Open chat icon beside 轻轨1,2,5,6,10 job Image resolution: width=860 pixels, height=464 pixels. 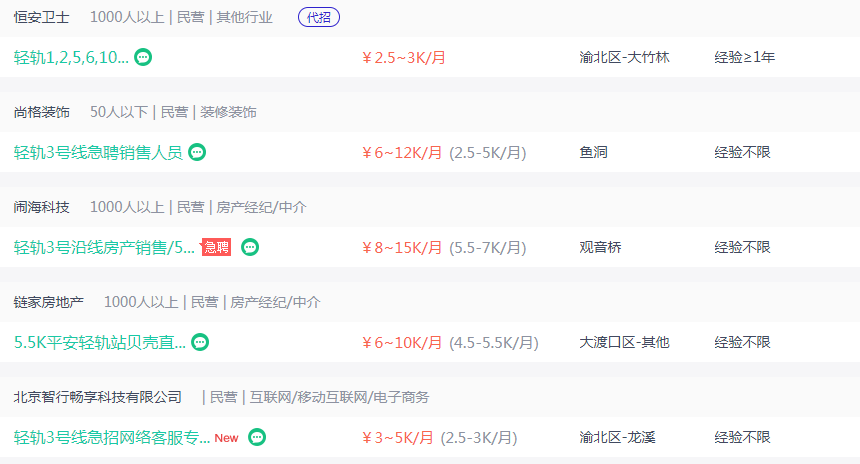pyautogui.click(x=143, y=57)
